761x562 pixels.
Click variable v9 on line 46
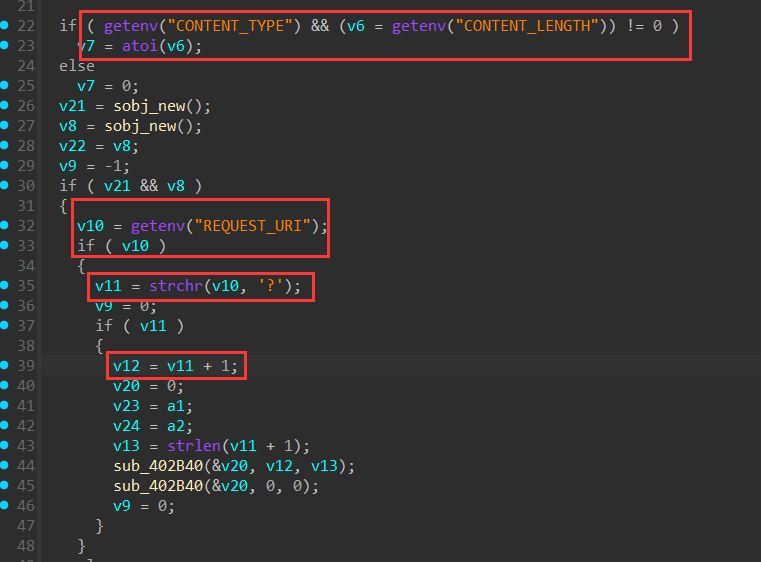(x=122, y=506)
